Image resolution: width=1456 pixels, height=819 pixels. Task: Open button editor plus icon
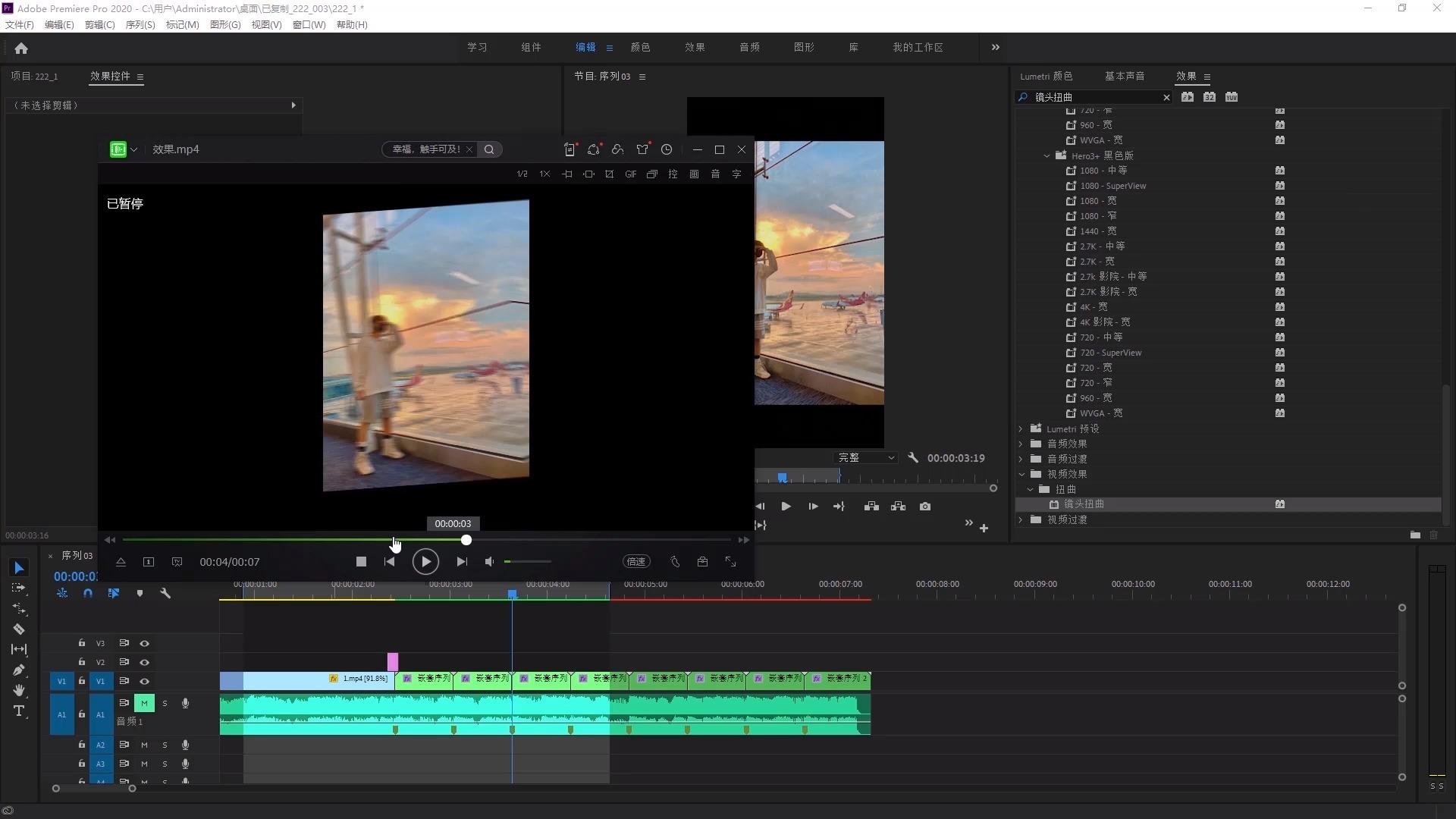click(984, 529)
